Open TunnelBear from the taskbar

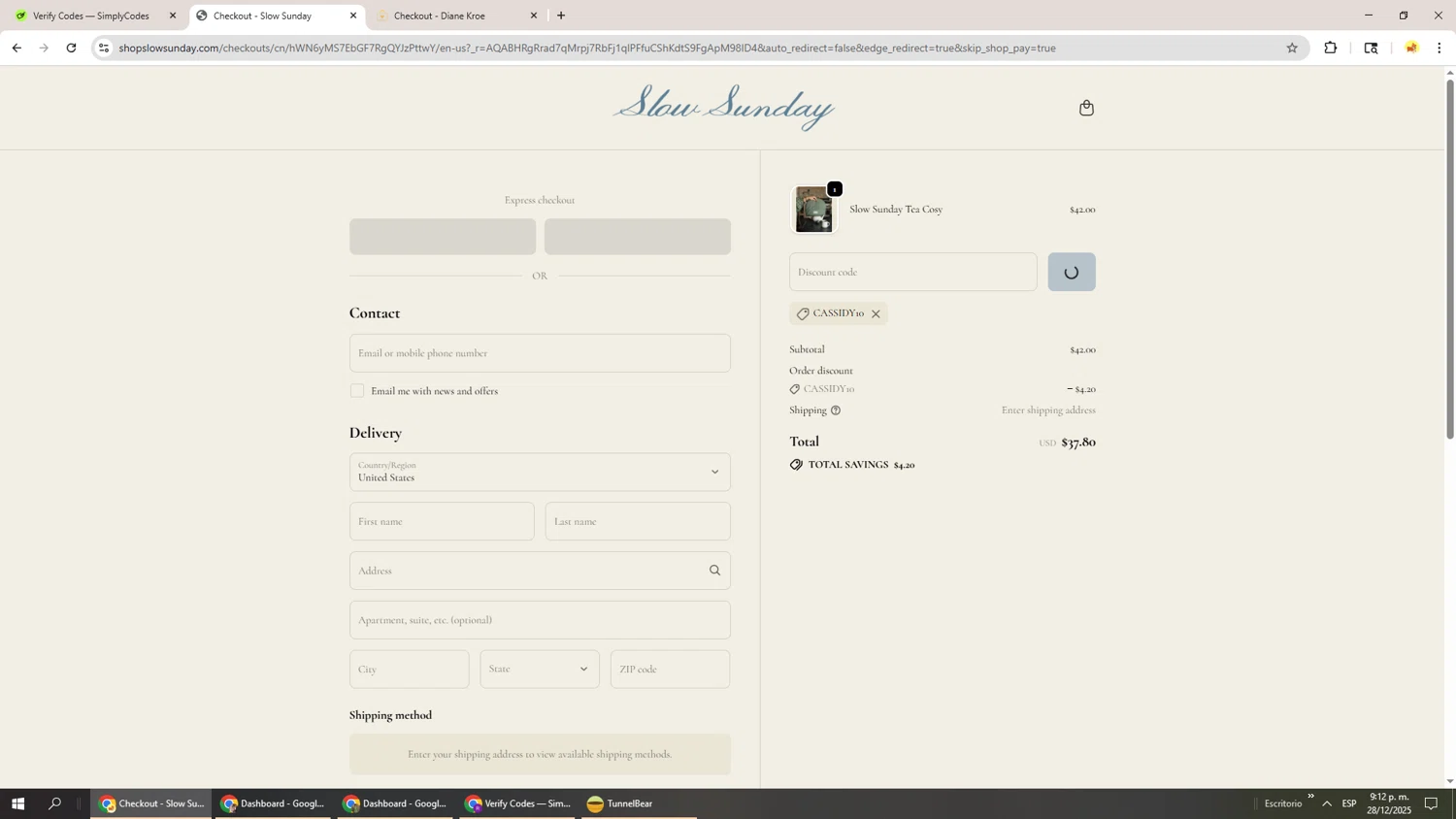pyautogui.click(x=639, y=803)
